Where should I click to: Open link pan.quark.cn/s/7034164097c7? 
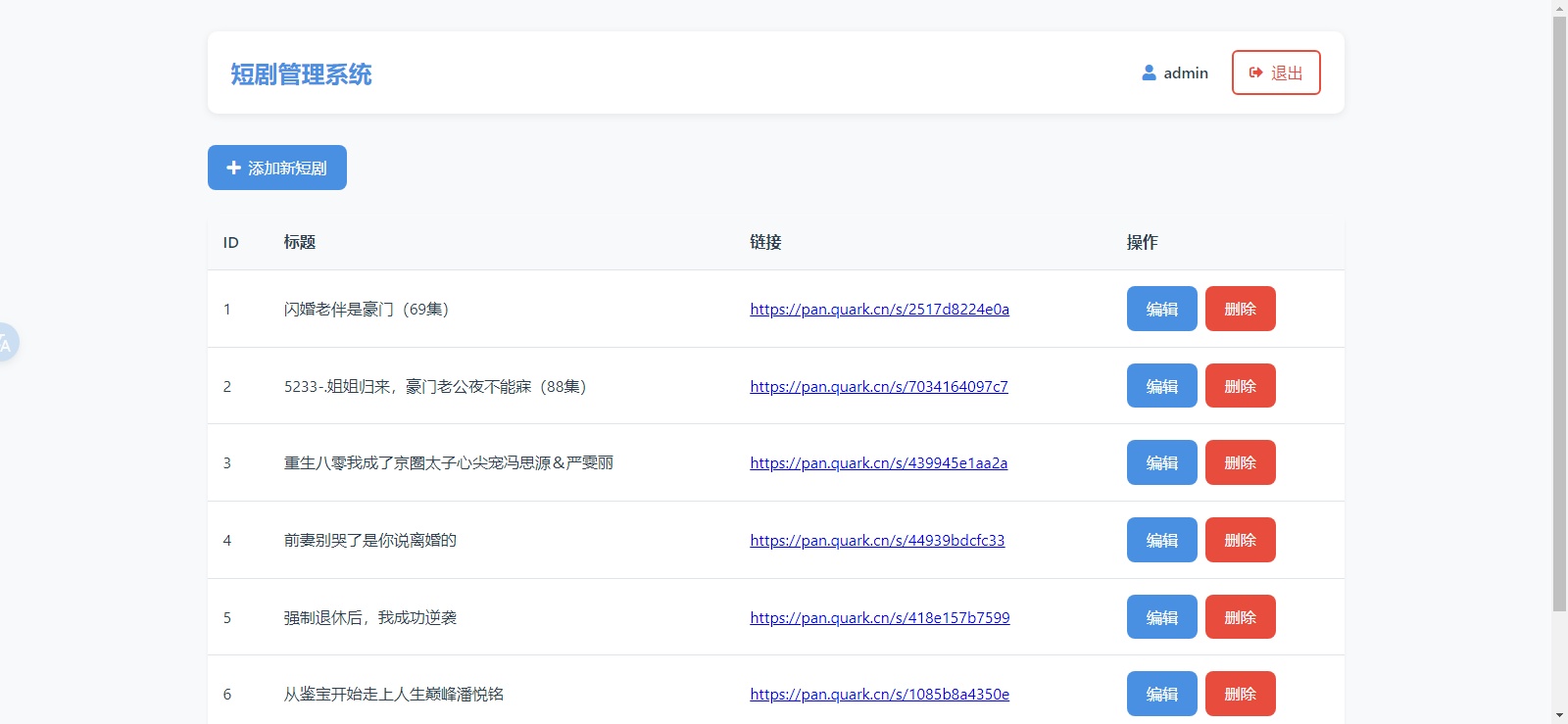[x=879, y=387]
